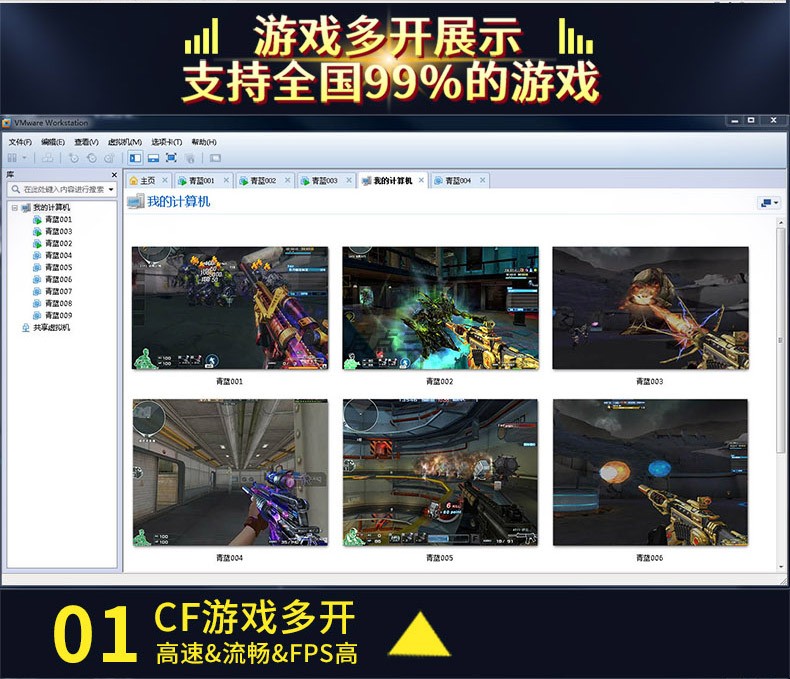
Task: Close the 我的计算机 tab
Action: [421, 180]
